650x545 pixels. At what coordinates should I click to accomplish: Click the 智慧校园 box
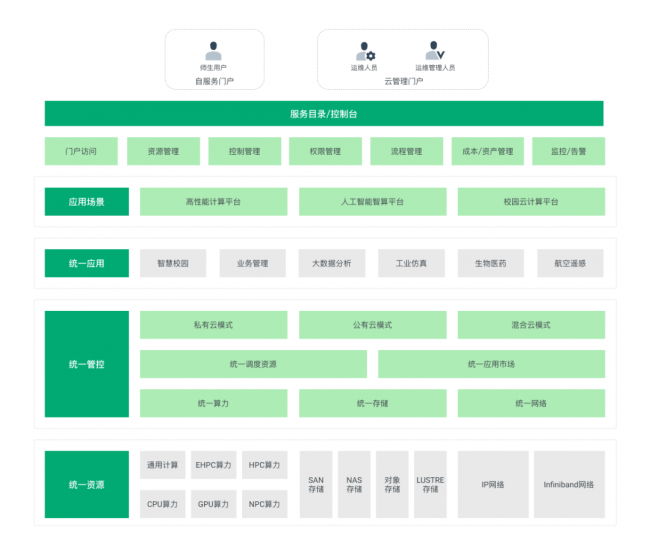pyautogui.click(x=173, y=263)
